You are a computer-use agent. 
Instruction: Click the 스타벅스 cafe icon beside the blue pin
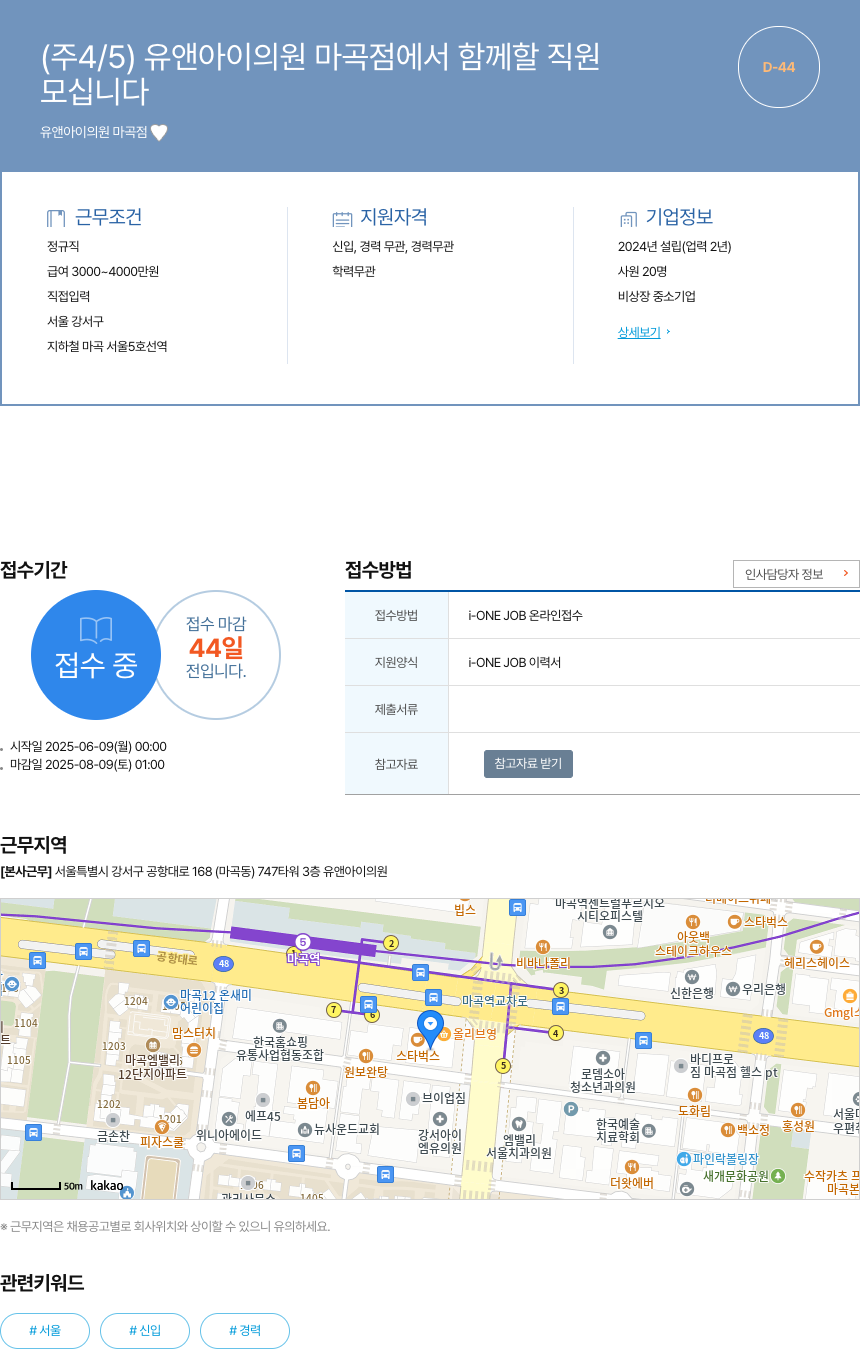pos(417,1040)
